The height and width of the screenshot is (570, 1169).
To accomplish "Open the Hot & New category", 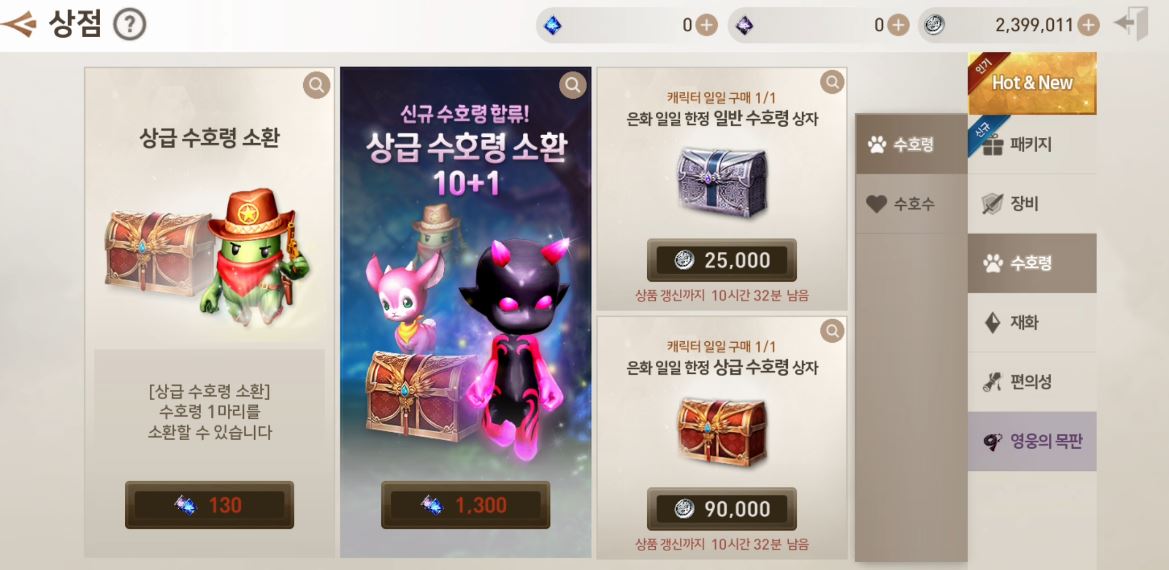I will (1033, 83).
